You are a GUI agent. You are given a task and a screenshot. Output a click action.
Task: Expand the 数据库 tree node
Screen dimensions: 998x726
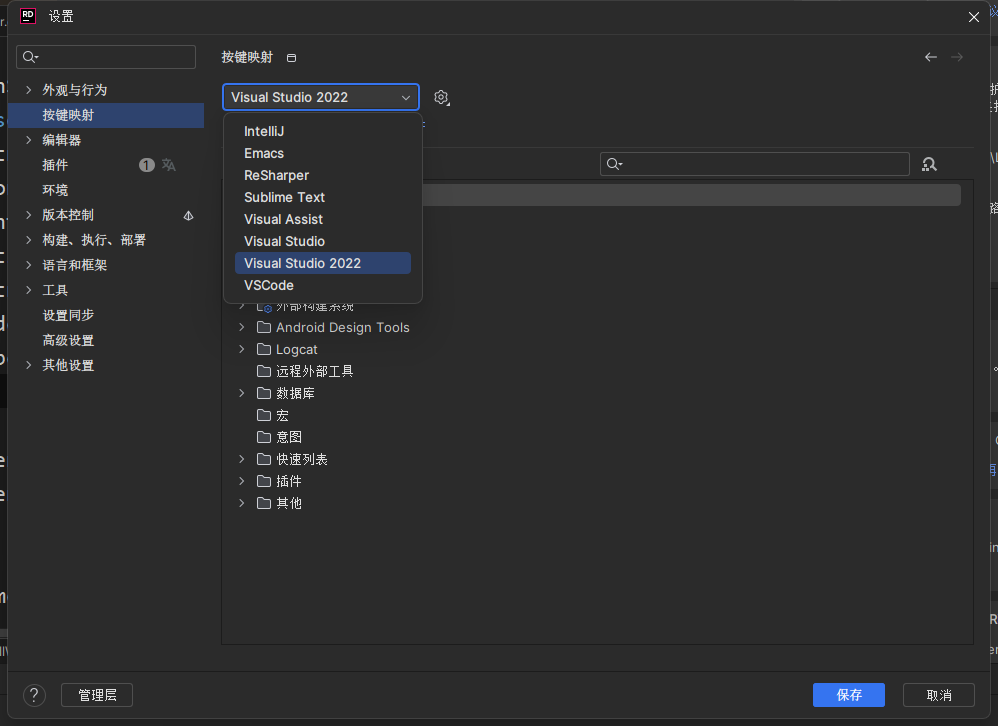240,392
